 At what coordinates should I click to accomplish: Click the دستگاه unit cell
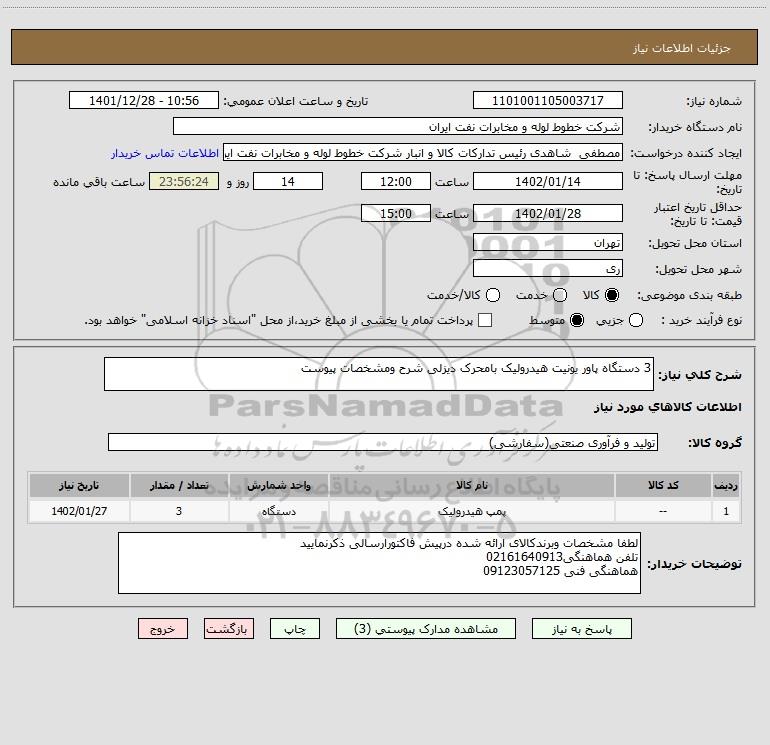click(278, 511)
